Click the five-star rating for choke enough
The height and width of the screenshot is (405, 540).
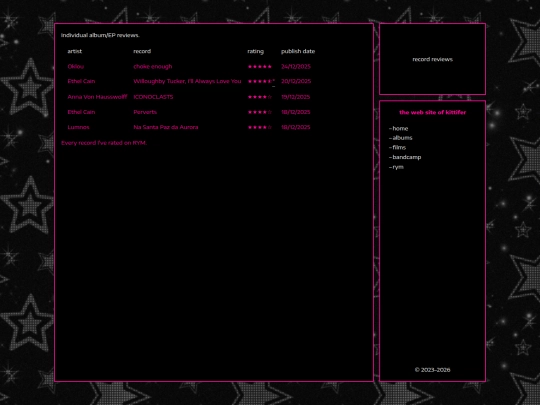tap(260, 66)
